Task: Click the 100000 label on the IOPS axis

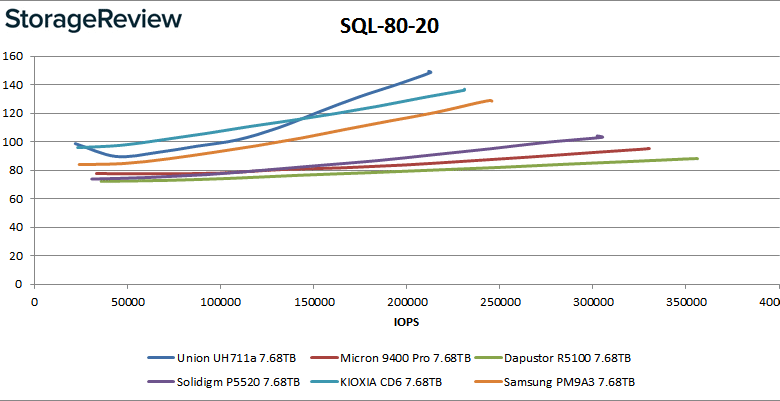Action: (220, 302)
